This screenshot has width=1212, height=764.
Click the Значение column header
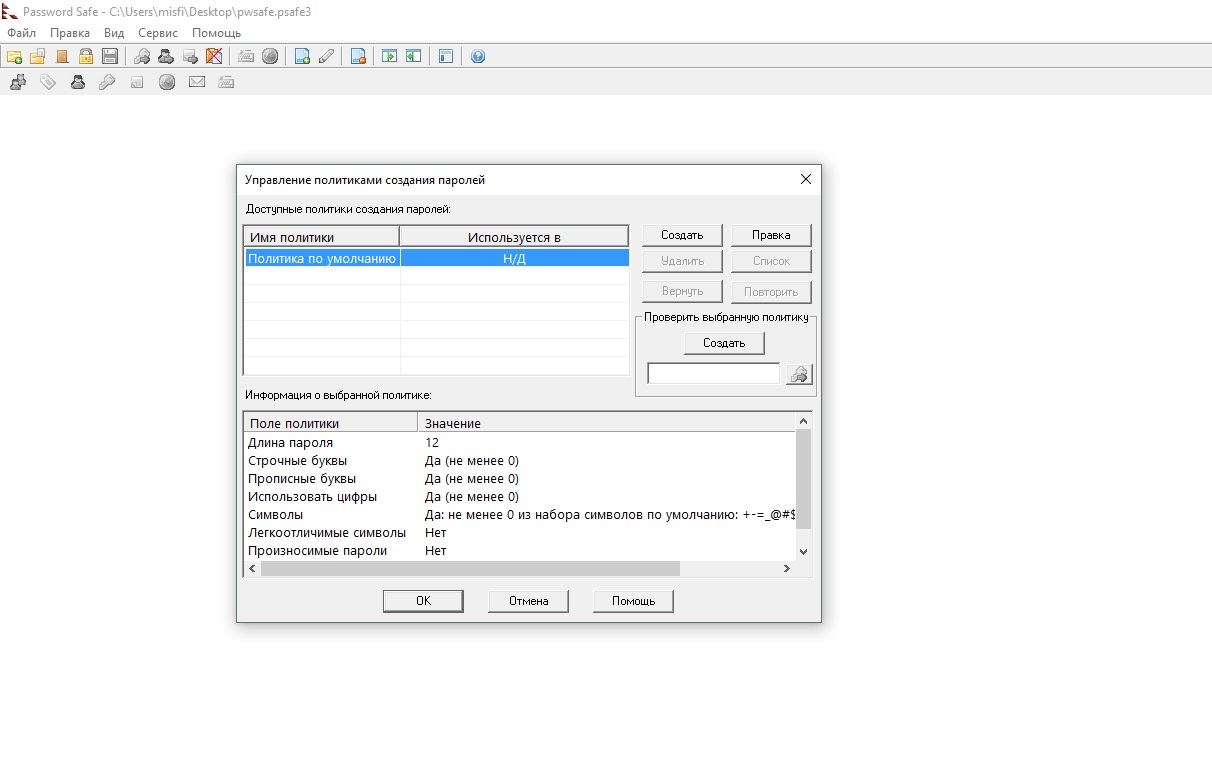tap(606, 423)
